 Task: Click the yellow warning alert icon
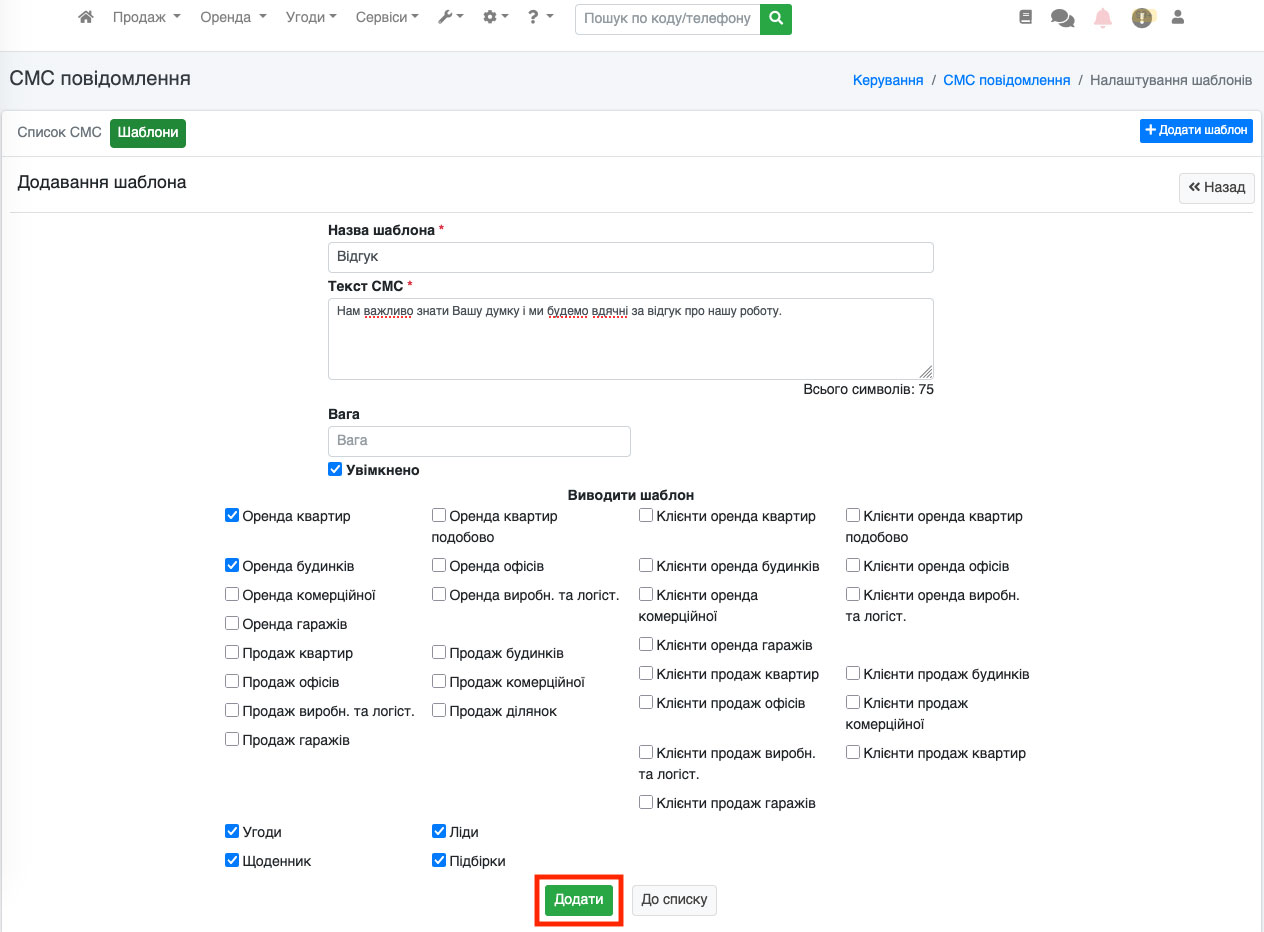tap(1142, 18)
